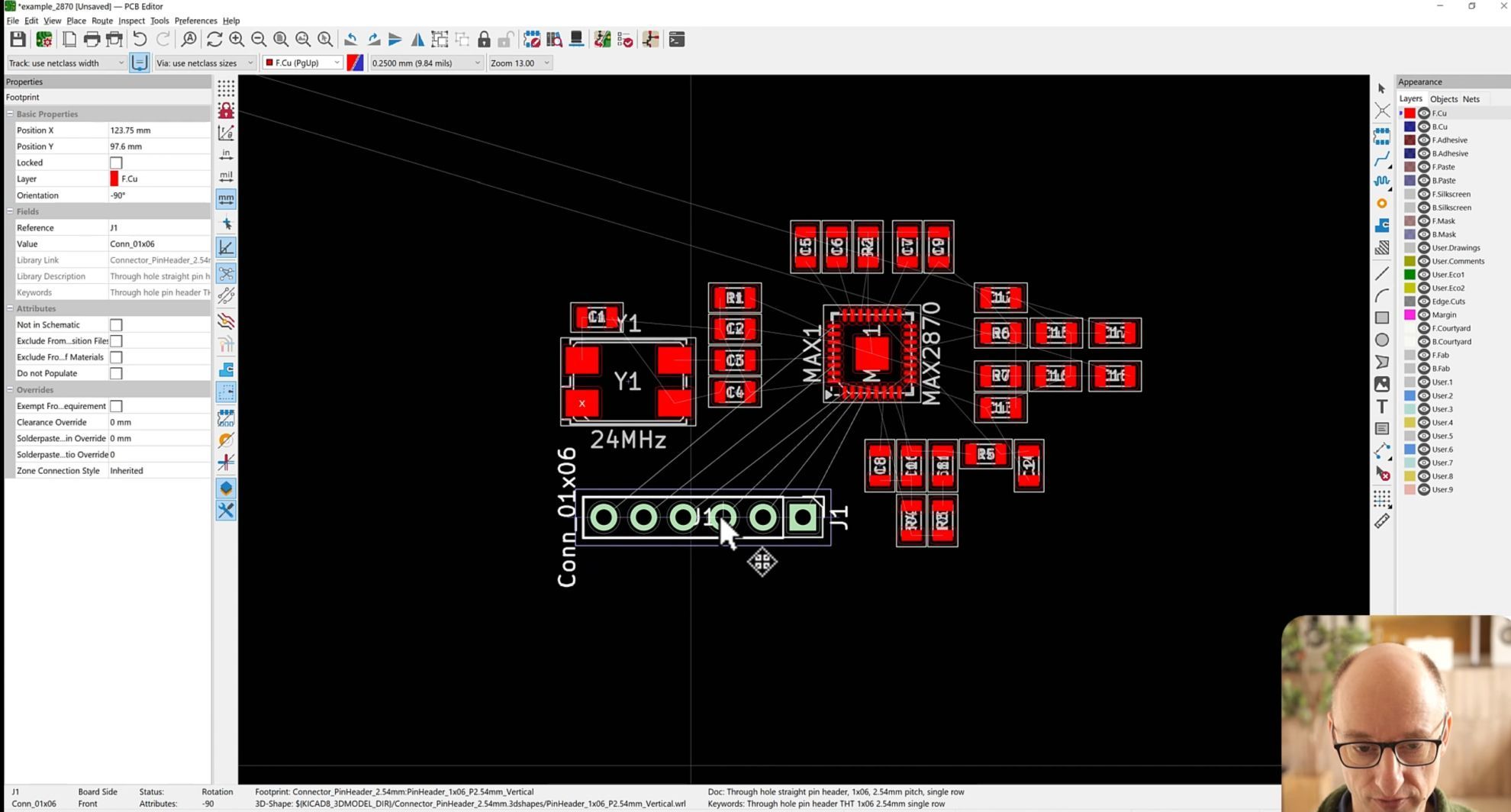The height and width of the screenshot is (812, 1511).
Task: Click the Save icon in toolbar
Action: tap(18, 40)
